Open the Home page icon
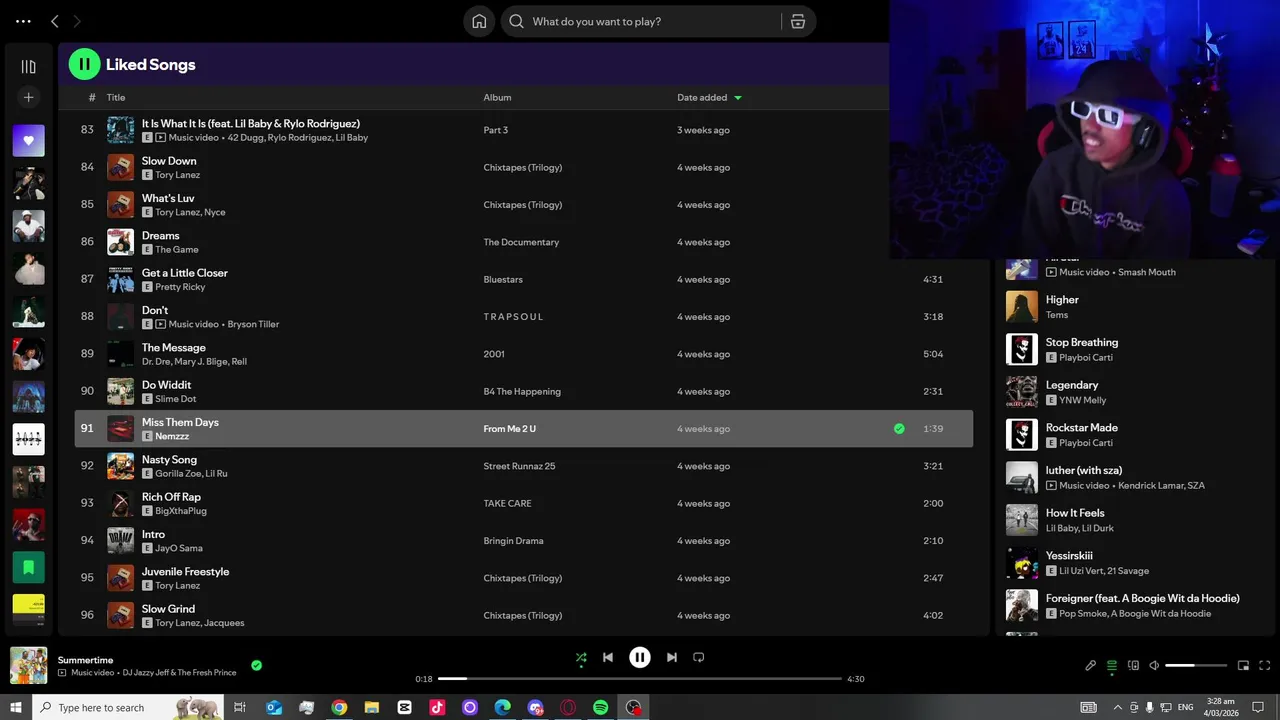Image resolution: width=1280 pixels, height=720 pixels. tap(479, 21)
